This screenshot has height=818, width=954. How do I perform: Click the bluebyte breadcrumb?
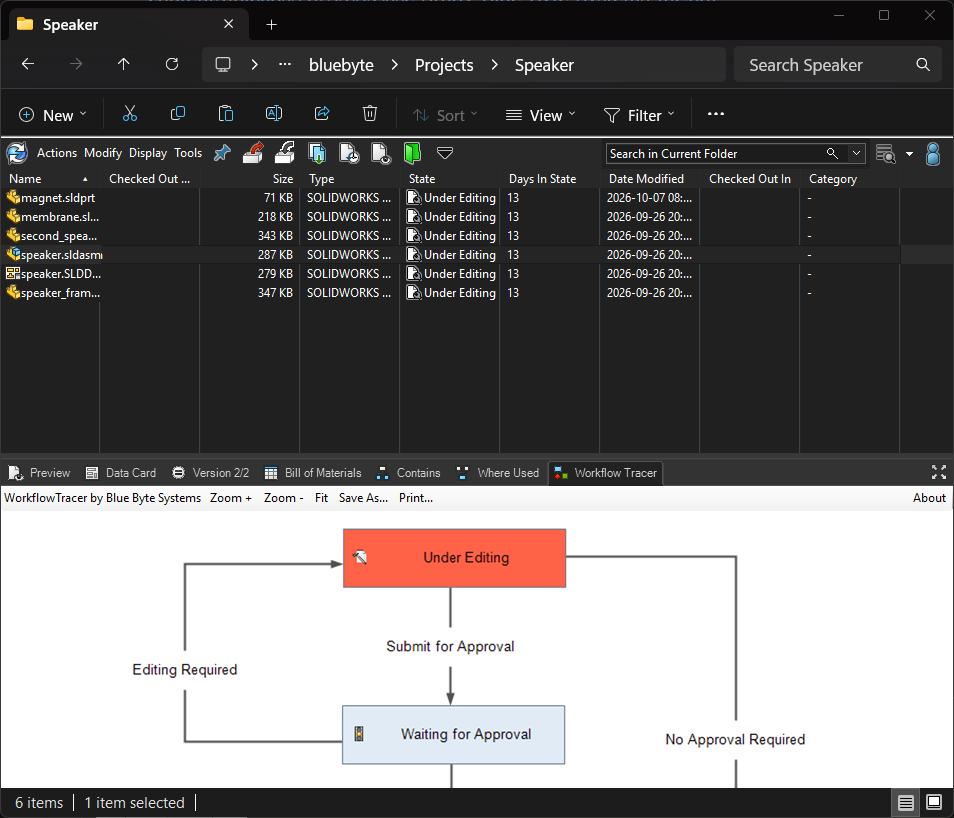pos(341,65)
